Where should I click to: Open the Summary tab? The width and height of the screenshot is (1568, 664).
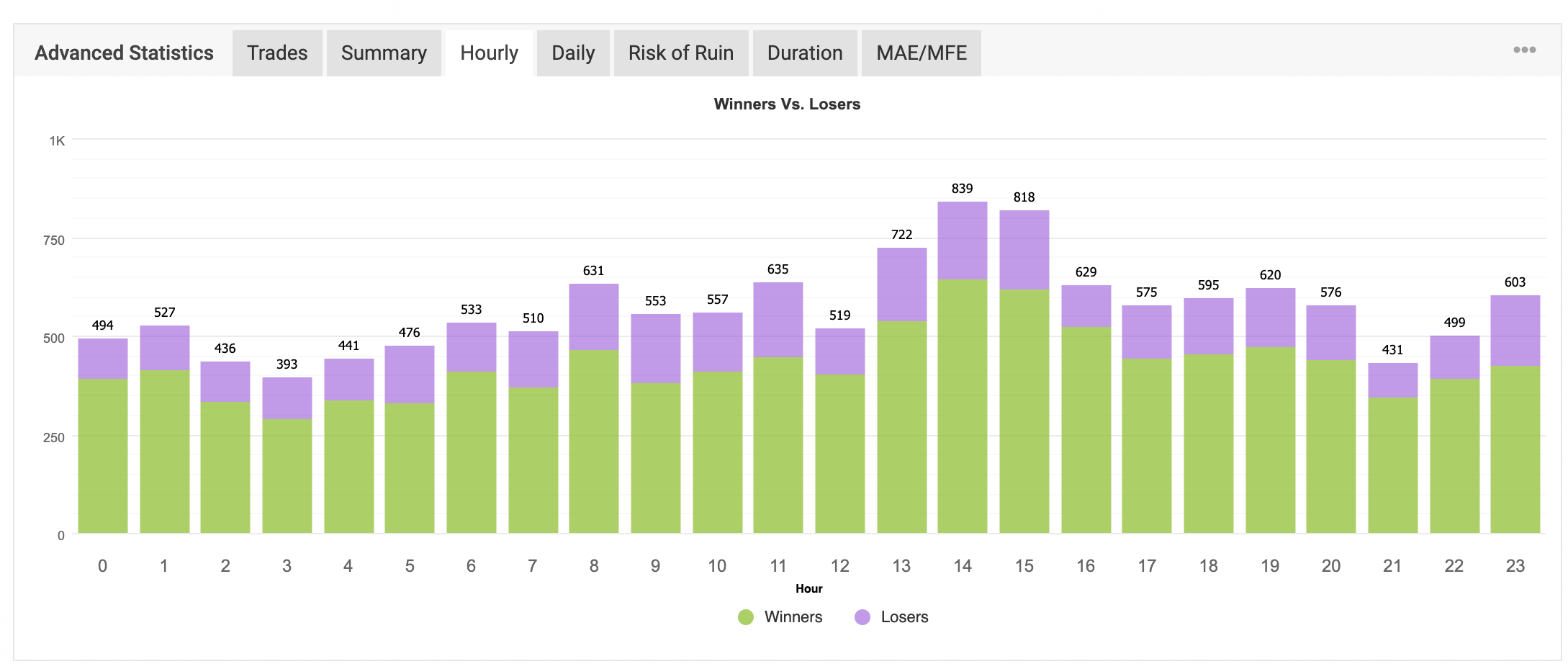point(384,53)
